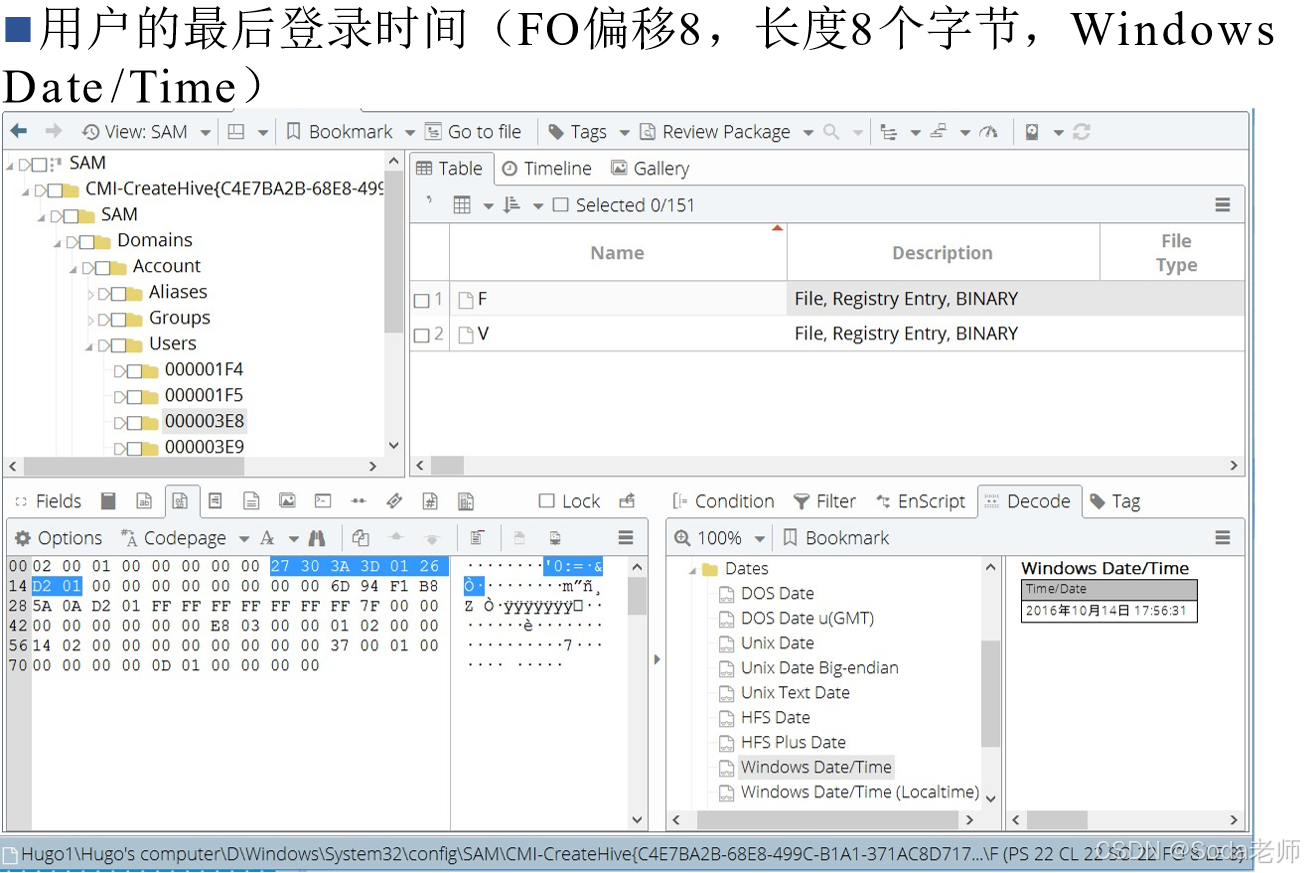Click the back arrow in the toolbar
This screenshot has height=873, width=1304.
[x=18, y=131]
